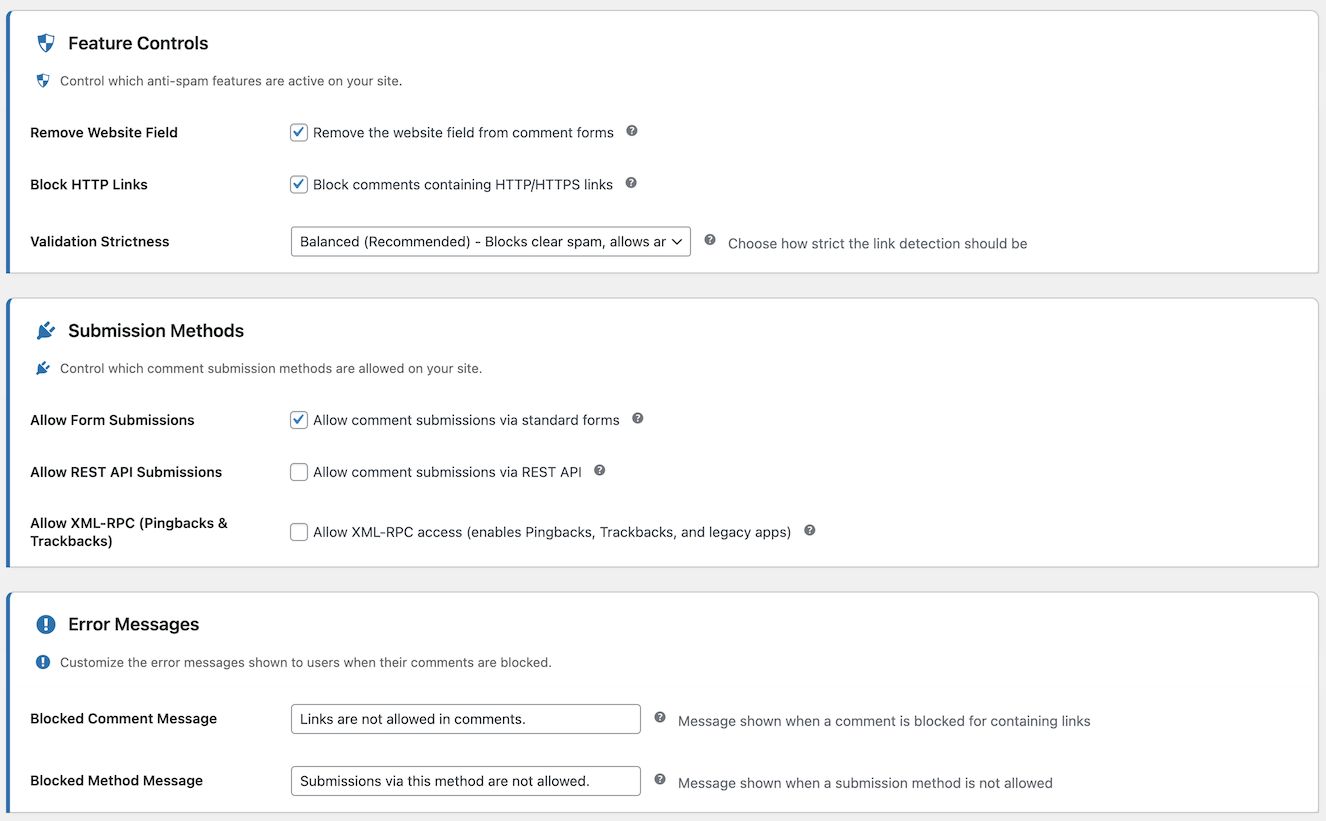
Task: Click the help icon next to Validation Strictness
Action: tap(709, 241)
